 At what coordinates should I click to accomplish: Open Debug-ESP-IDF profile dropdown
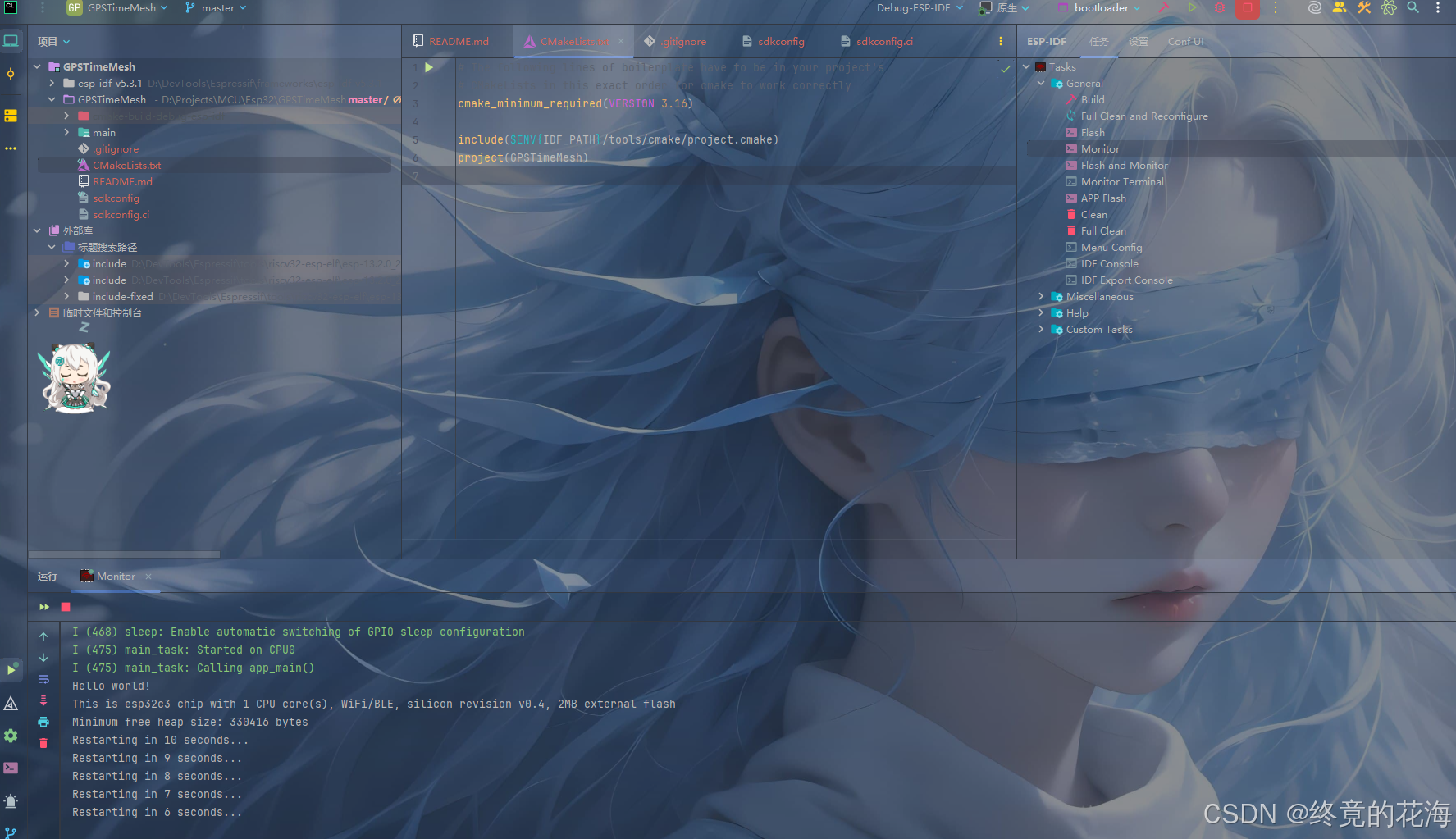[920, 8]
